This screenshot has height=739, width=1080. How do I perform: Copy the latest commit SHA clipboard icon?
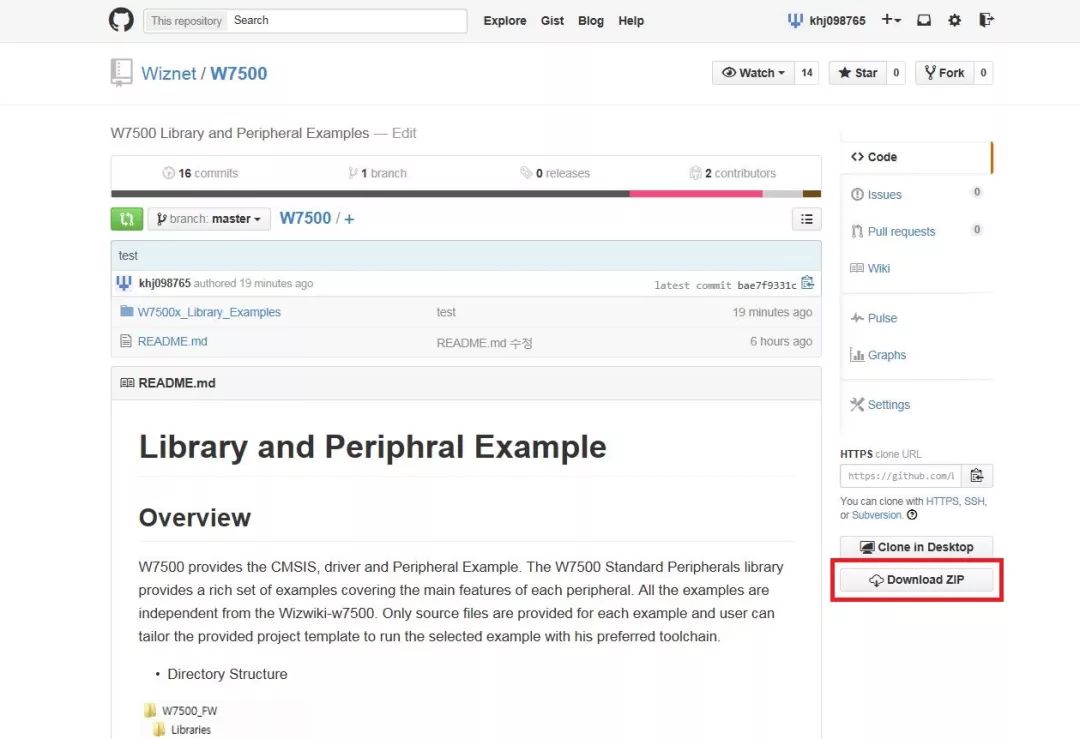(808, 283)
